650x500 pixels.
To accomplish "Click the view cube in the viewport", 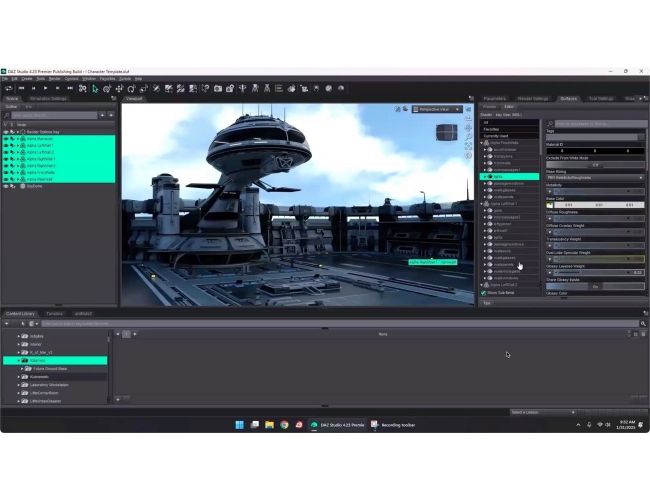I will click(x=445, y=131).
